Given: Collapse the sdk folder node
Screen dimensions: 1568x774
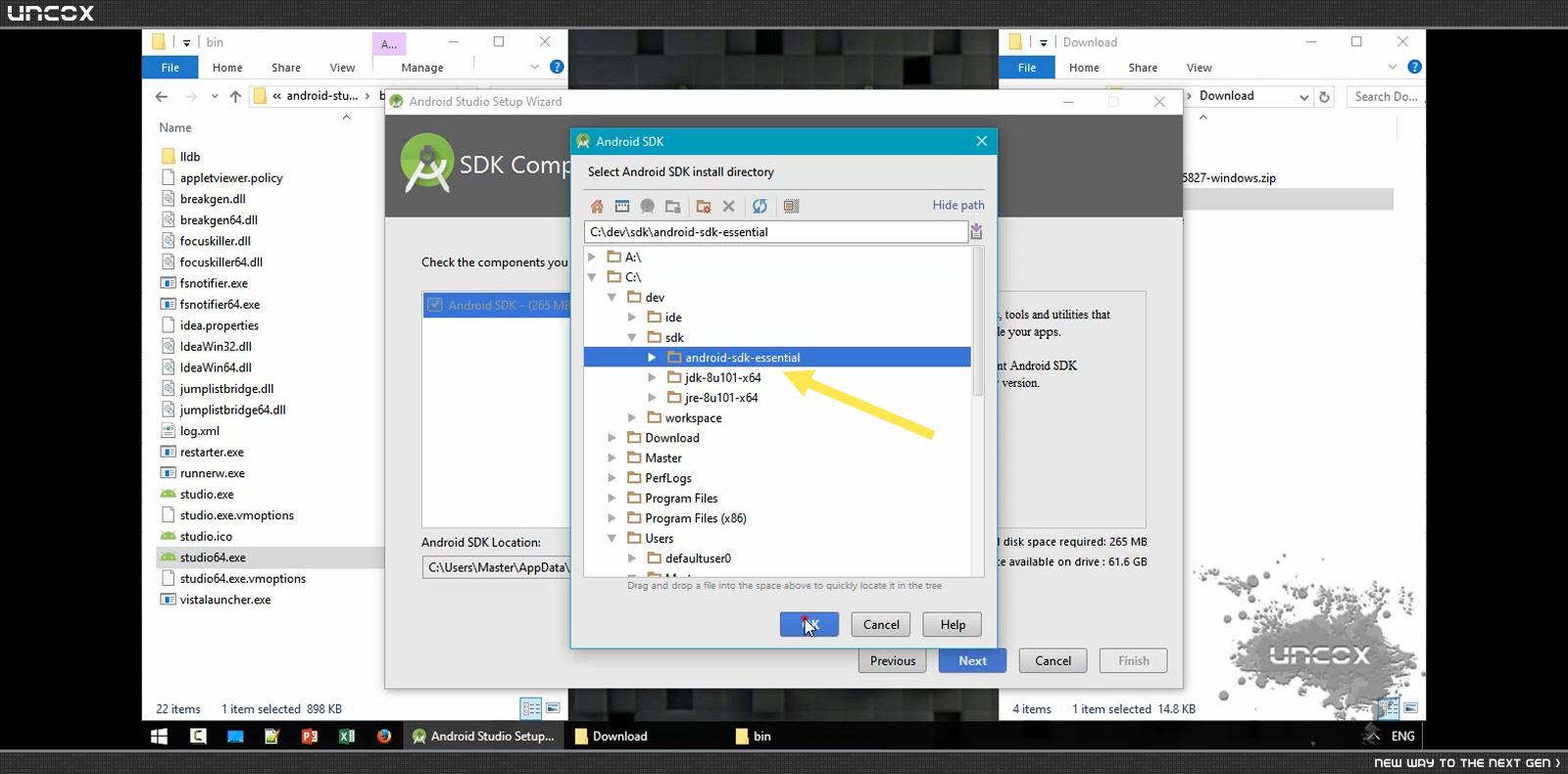Looking at the screenshot, I should (x=632, y=337).
